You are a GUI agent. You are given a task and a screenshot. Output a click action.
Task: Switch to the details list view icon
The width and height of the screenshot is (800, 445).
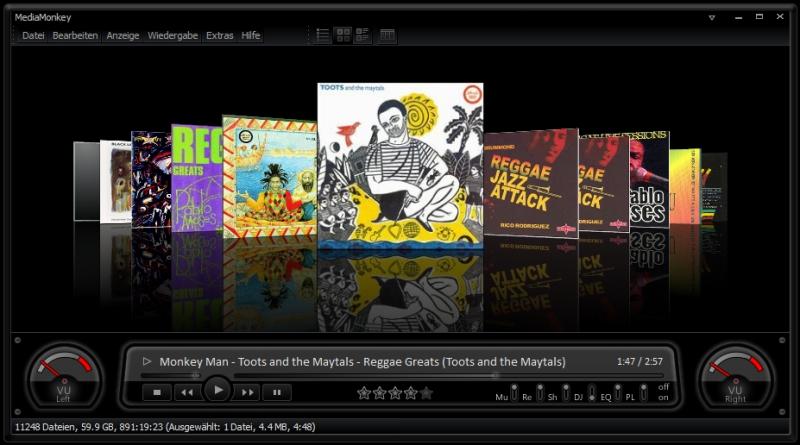point(322,35)
